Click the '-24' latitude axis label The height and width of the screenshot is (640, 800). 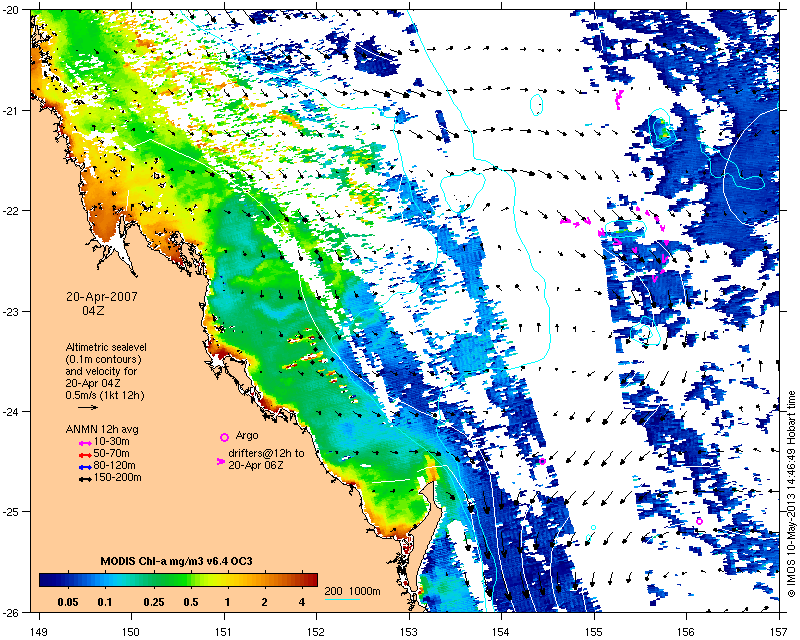point(10,411)
